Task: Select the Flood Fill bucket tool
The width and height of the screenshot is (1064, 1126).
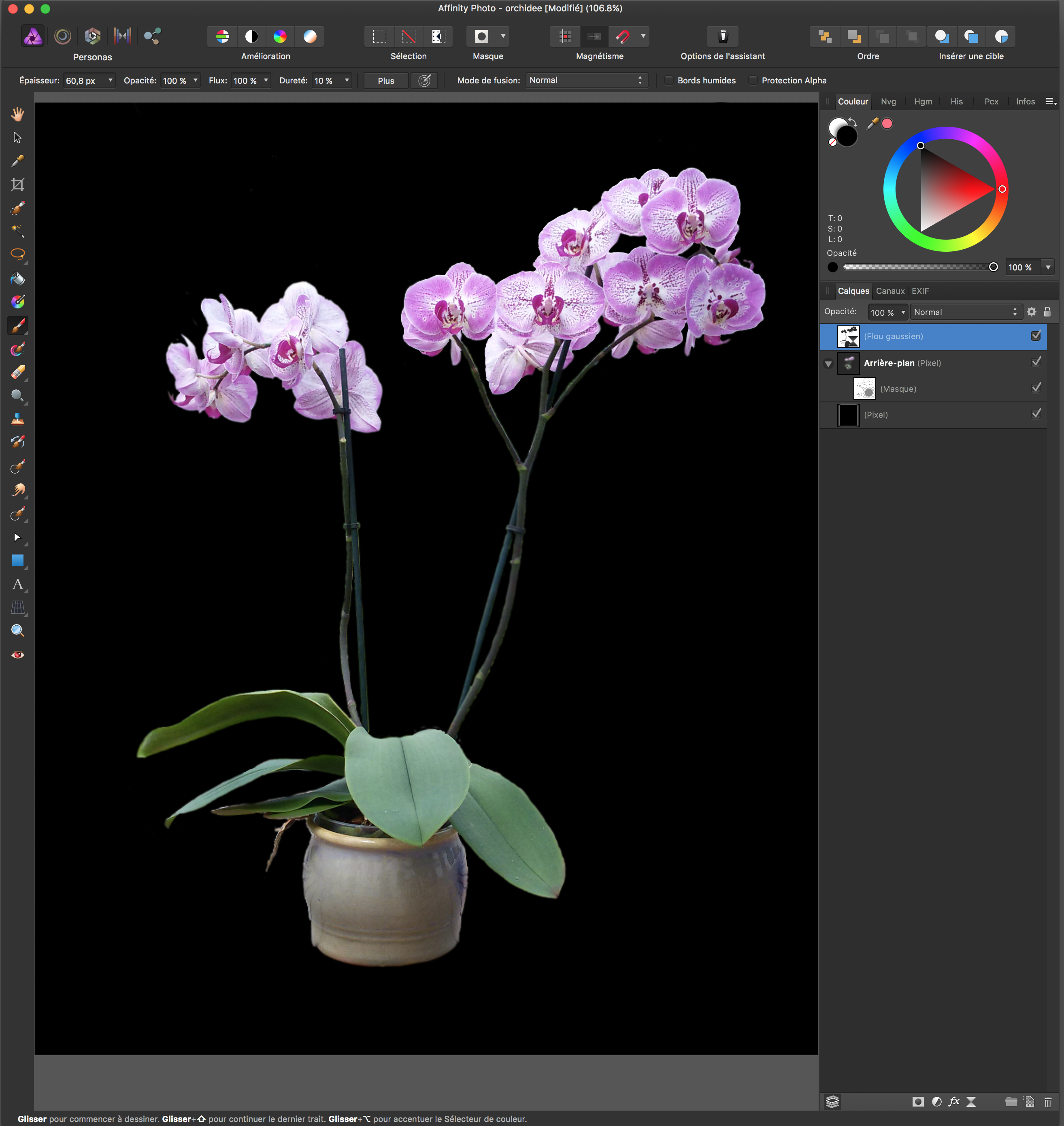Action: click(x=17, y=278)
